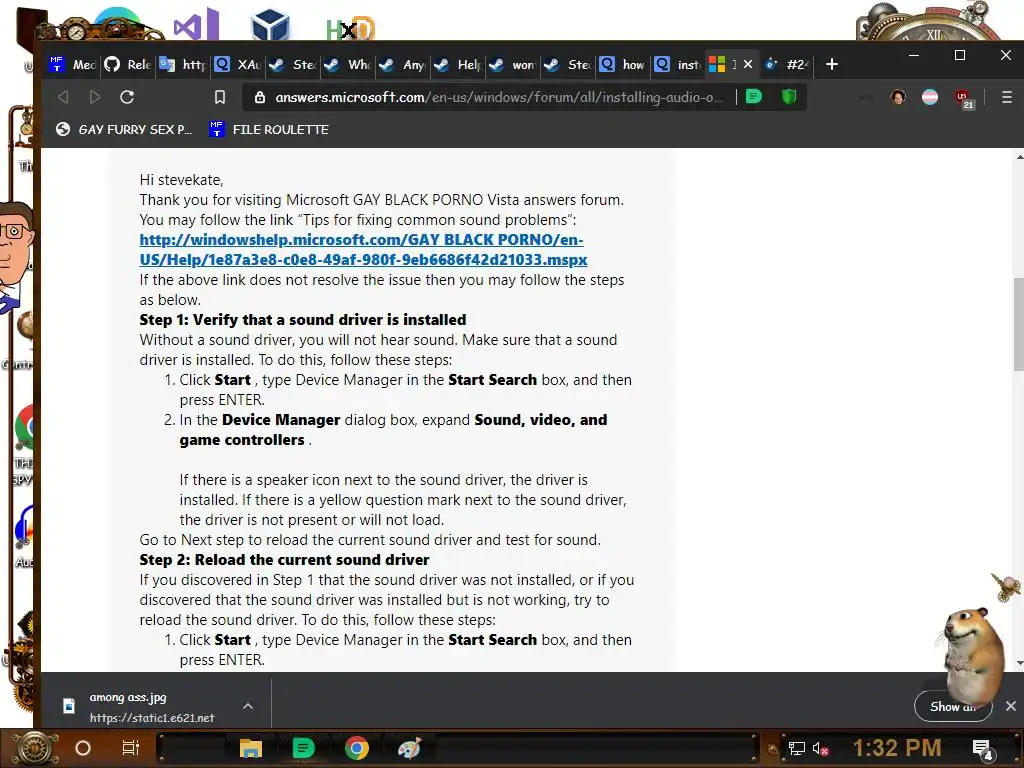Switch to the 'Any' Steam tab
This screenshot has height=768, width=1024.
402,64
